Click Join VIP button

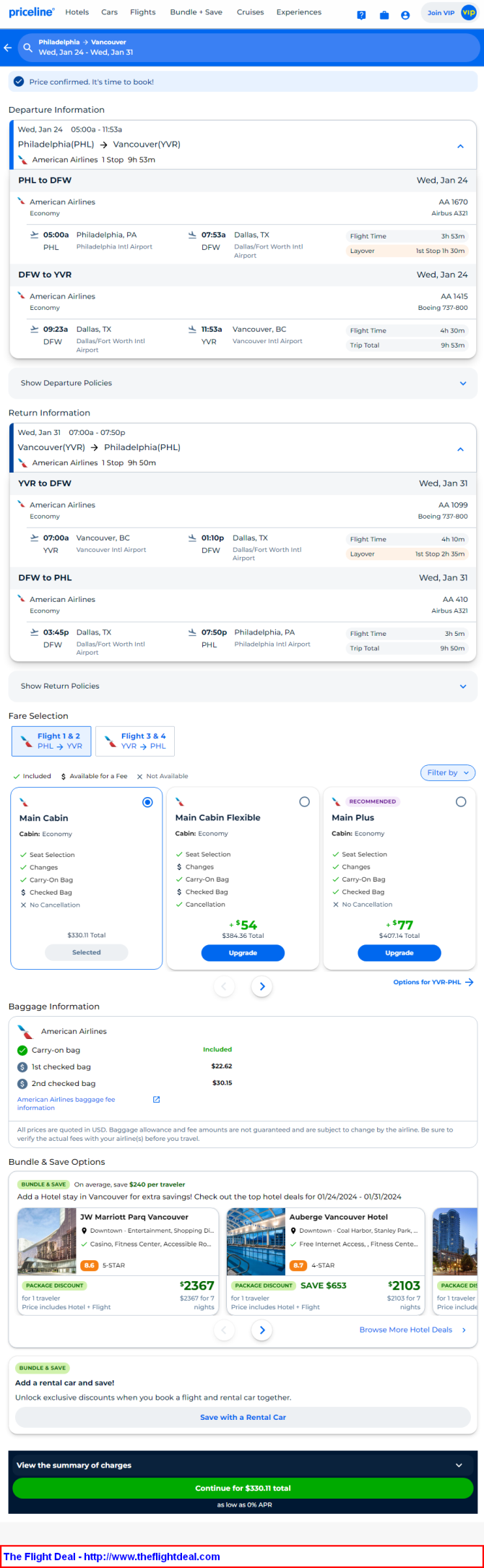[x=449, y=13]
